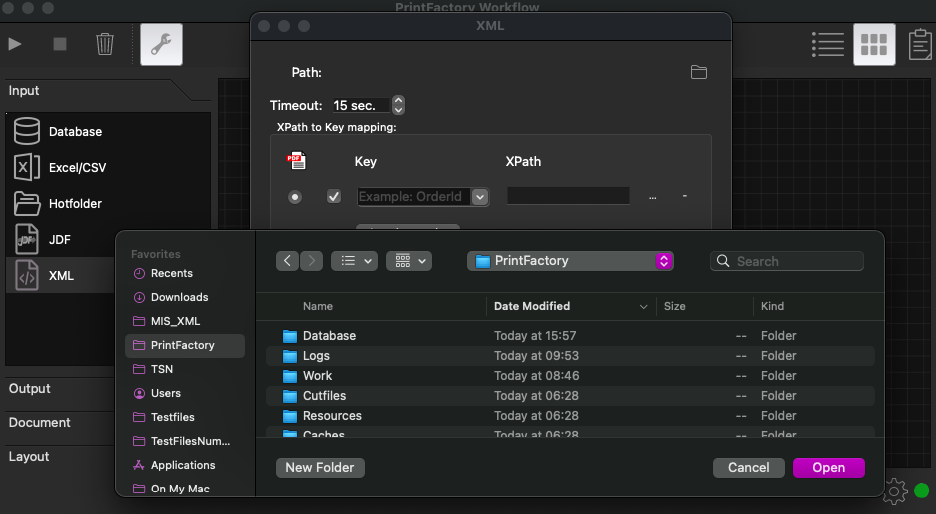The image size is (936, 514).
Task: Adjust the Timeout stepper arrows
Action: pyautogui.click(x=398, y=105)
